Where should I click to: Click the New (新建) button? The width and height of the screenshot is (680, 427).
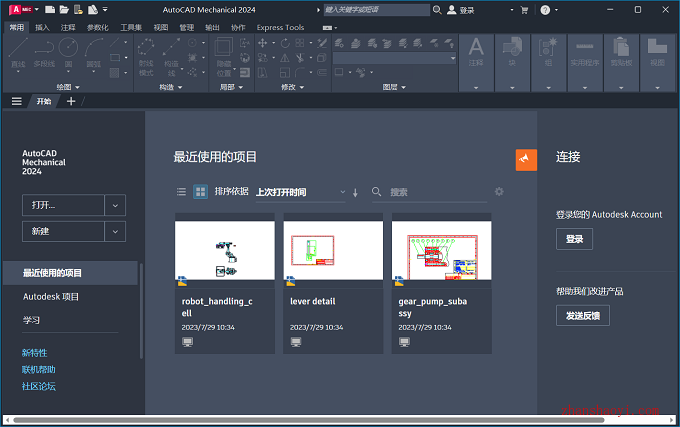(x=63, y=231)
